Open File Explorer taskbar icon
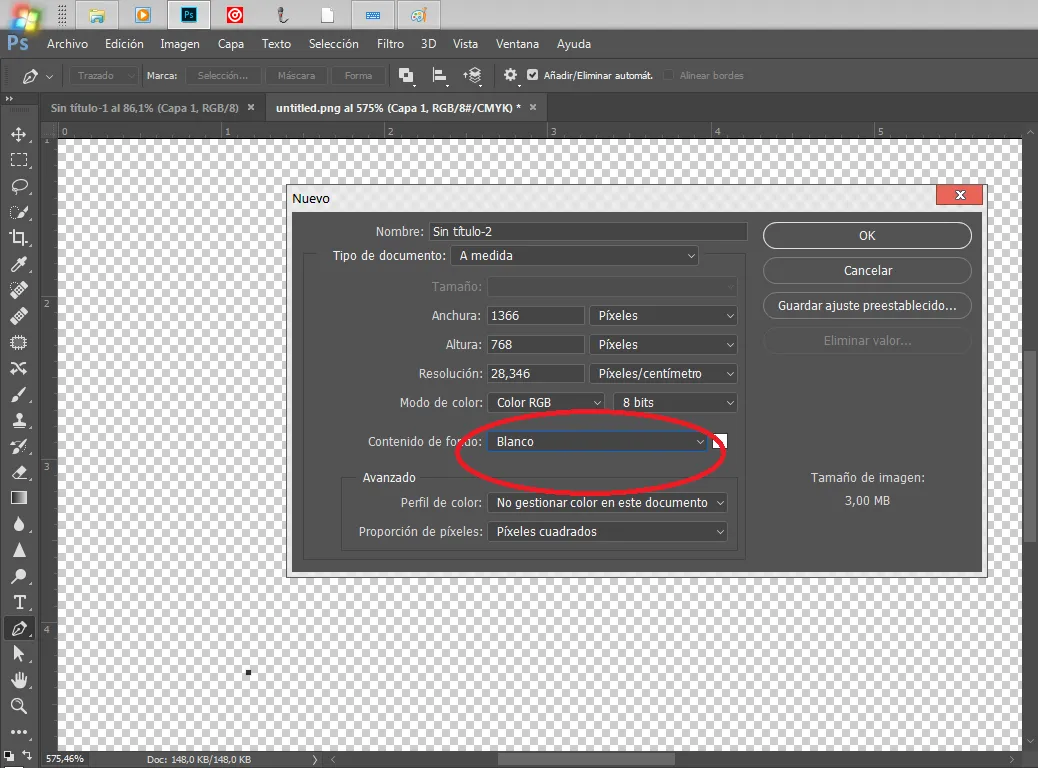 97,15
